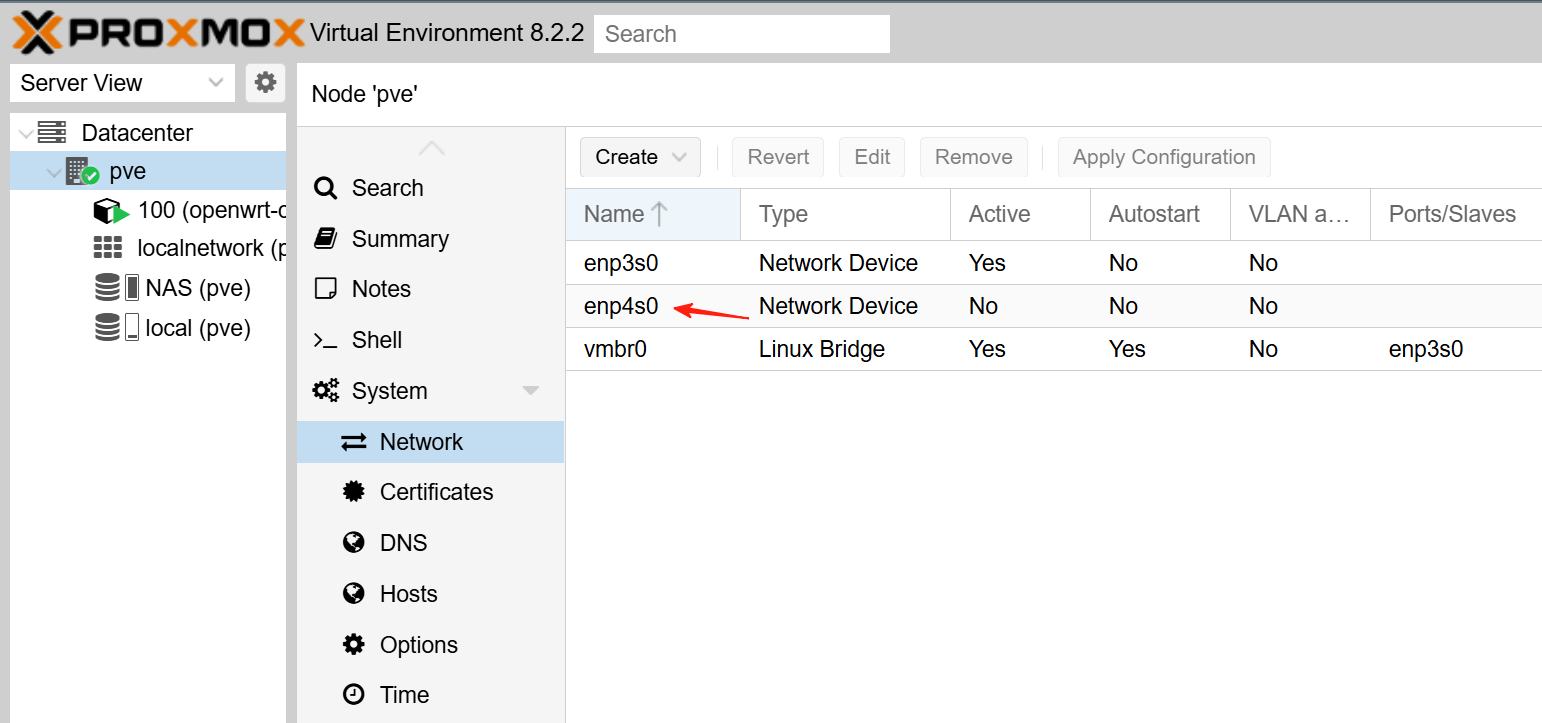1542x723 pixels.
Task: Collapse the Datacenter tree node
Action: (x=25, y=133)
